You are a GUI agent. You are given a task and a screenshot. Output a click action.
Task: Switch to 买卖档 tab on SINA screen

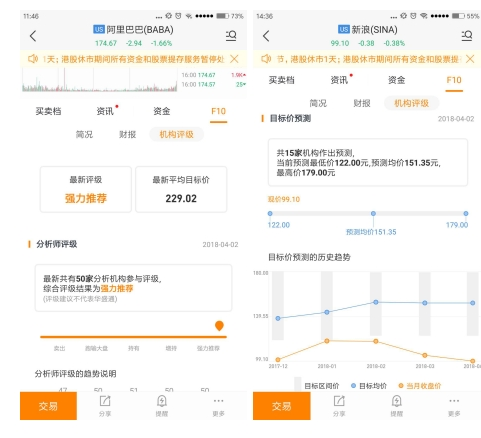pos(282,80)
